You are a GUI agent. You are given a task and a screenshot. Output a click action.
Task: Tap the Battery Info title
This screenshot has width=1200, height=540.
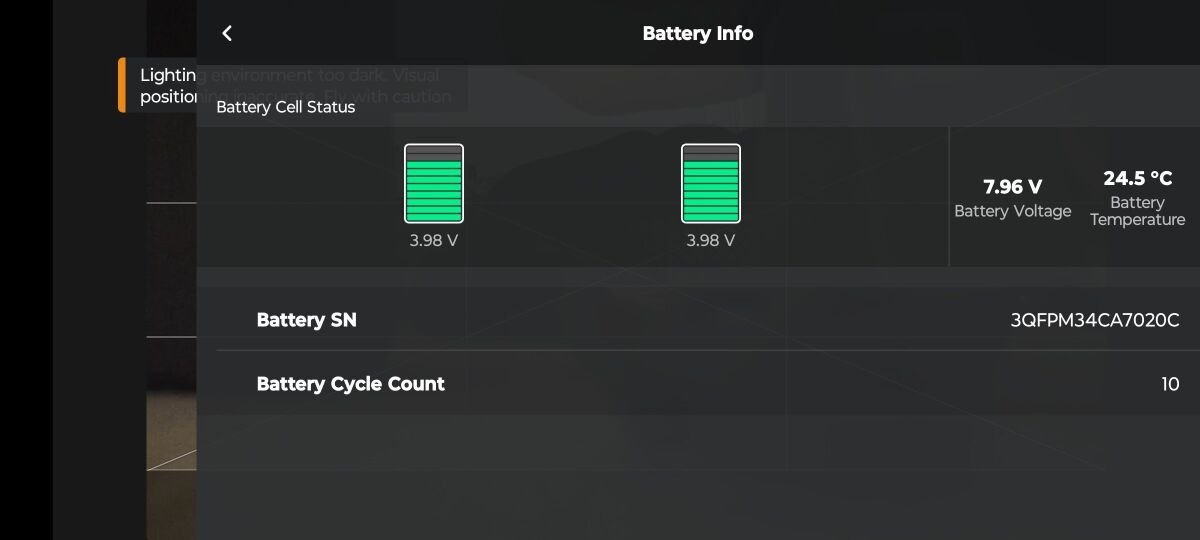(698, 33)
